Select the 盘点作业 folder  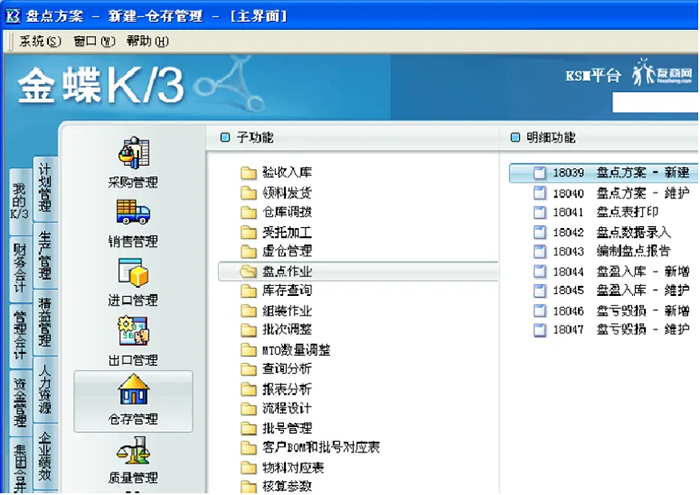[358, 271]
